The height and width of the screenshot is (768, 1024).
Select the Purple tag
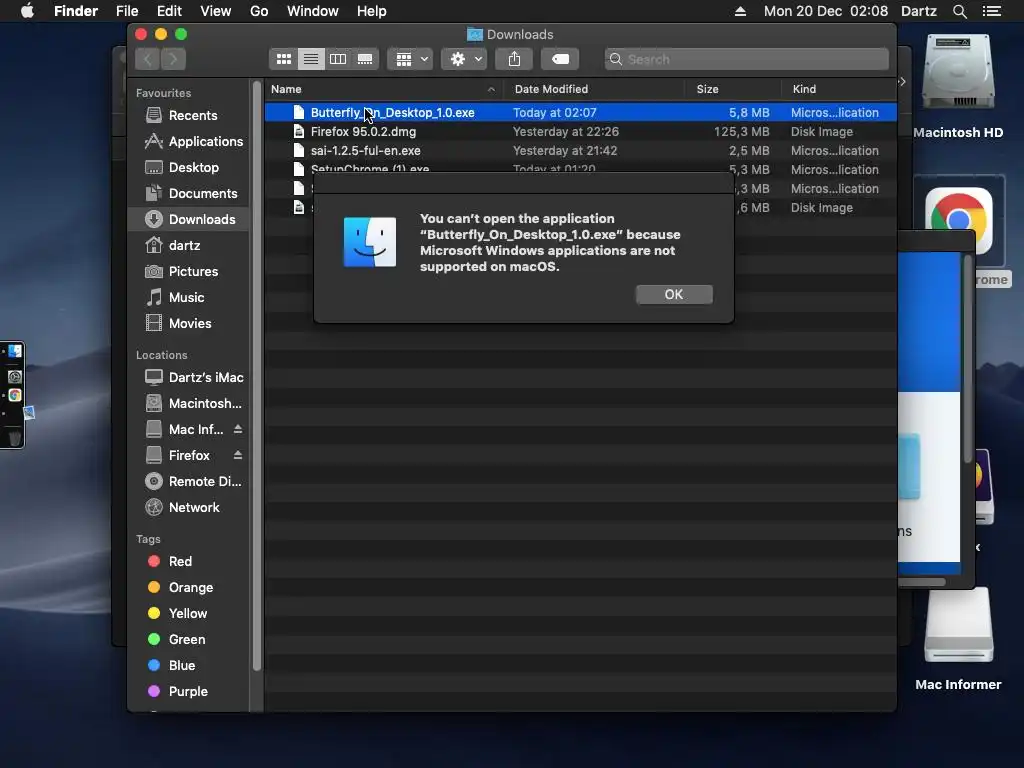(189, 692)
